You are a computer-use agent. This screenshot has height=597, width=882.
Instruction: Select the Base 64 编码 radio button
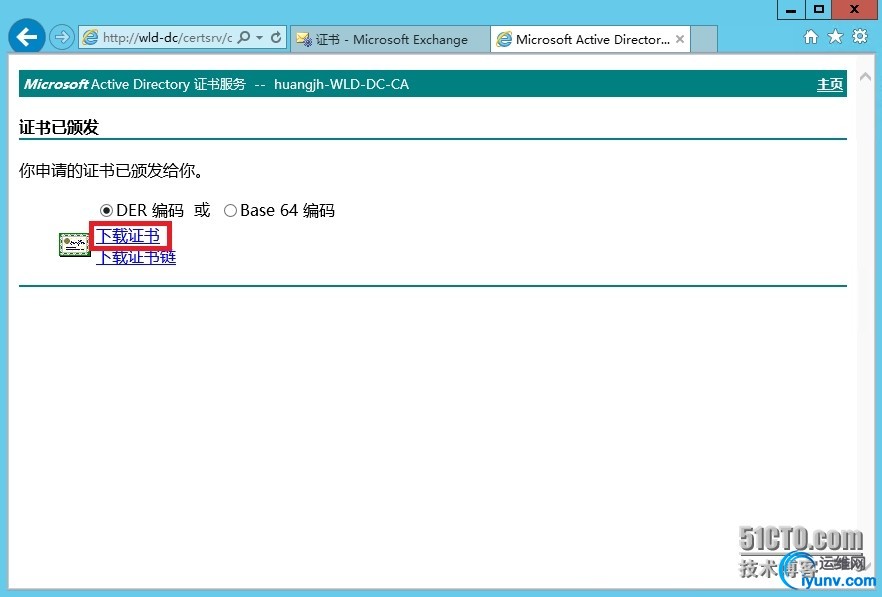coord(230,210)
